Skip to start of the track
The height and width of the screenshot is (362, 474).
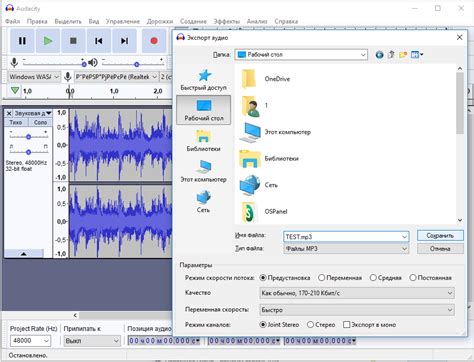(99, 41)
